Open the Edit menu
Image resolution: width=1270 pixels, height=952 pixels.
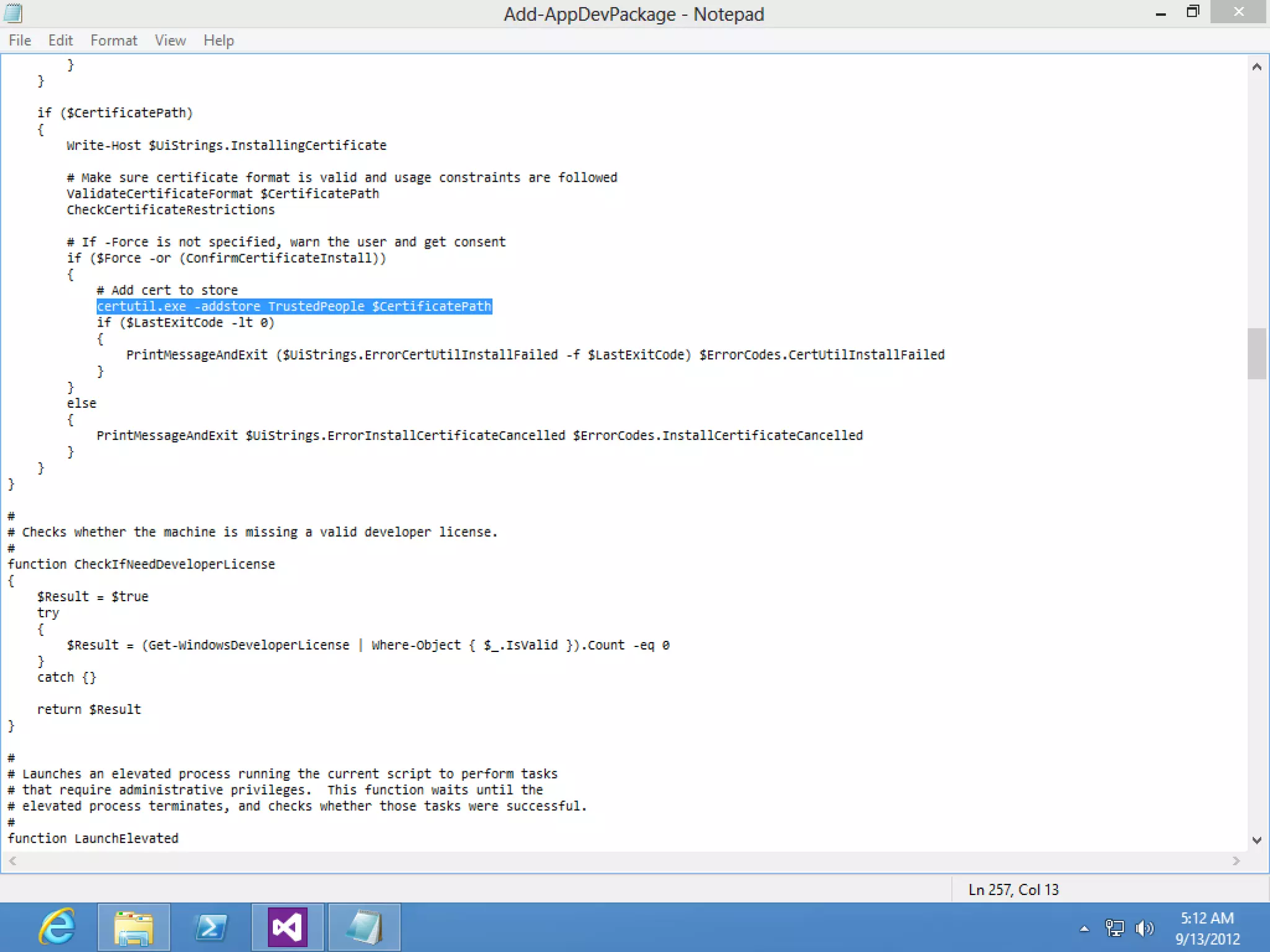point(60,40)
